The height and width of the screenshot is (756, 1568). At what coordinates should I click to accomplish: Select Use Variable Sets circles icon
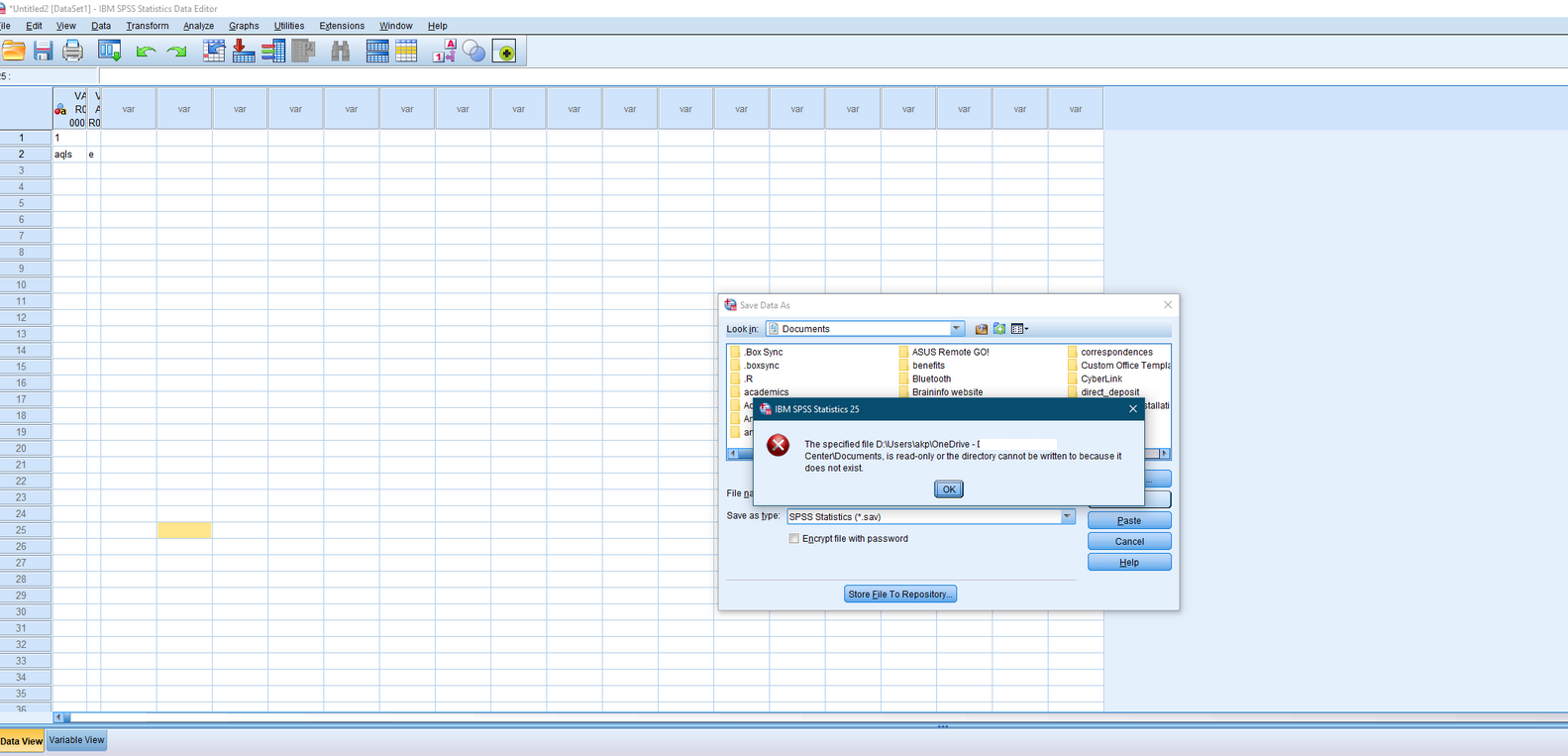pyautogui.click(x=474, y=52)
